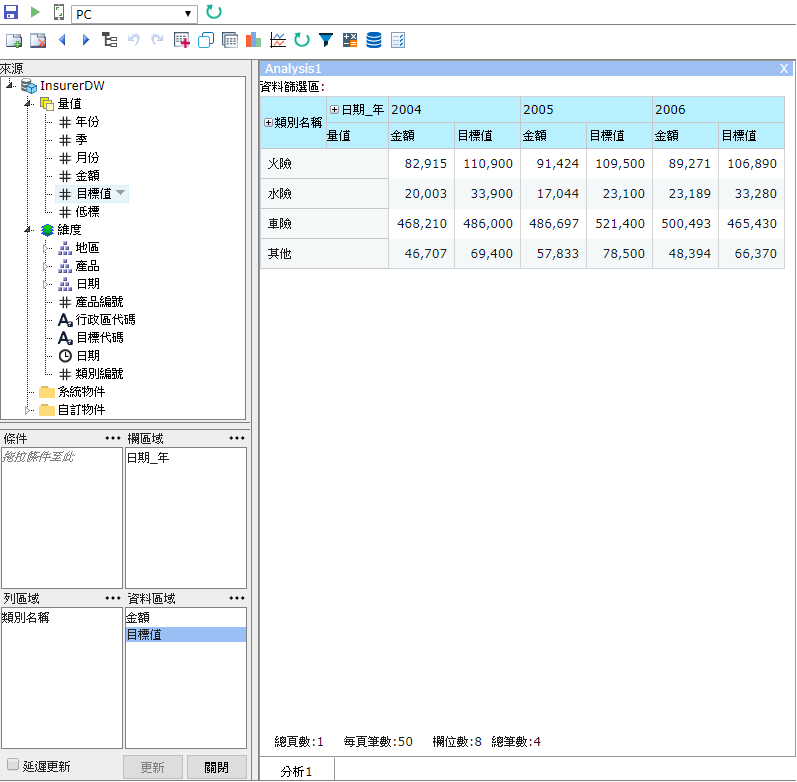Open the PC device dropdown
Image resolution: width=797 pixels, height=782 pixels.
pyautogui.click(x=134, y=14)
